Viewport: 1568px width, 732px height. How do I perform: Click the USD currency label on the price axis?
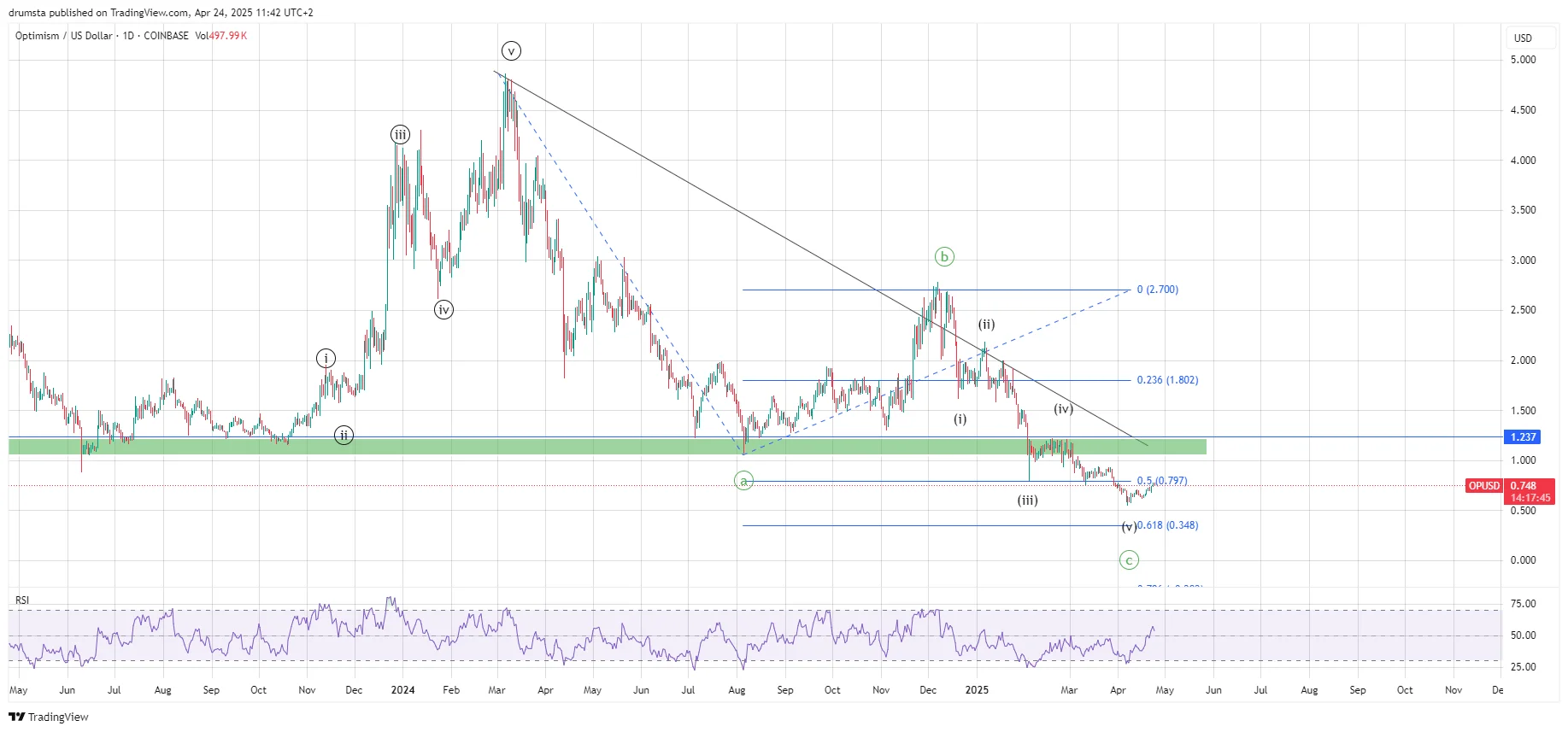pos(1523,38)
